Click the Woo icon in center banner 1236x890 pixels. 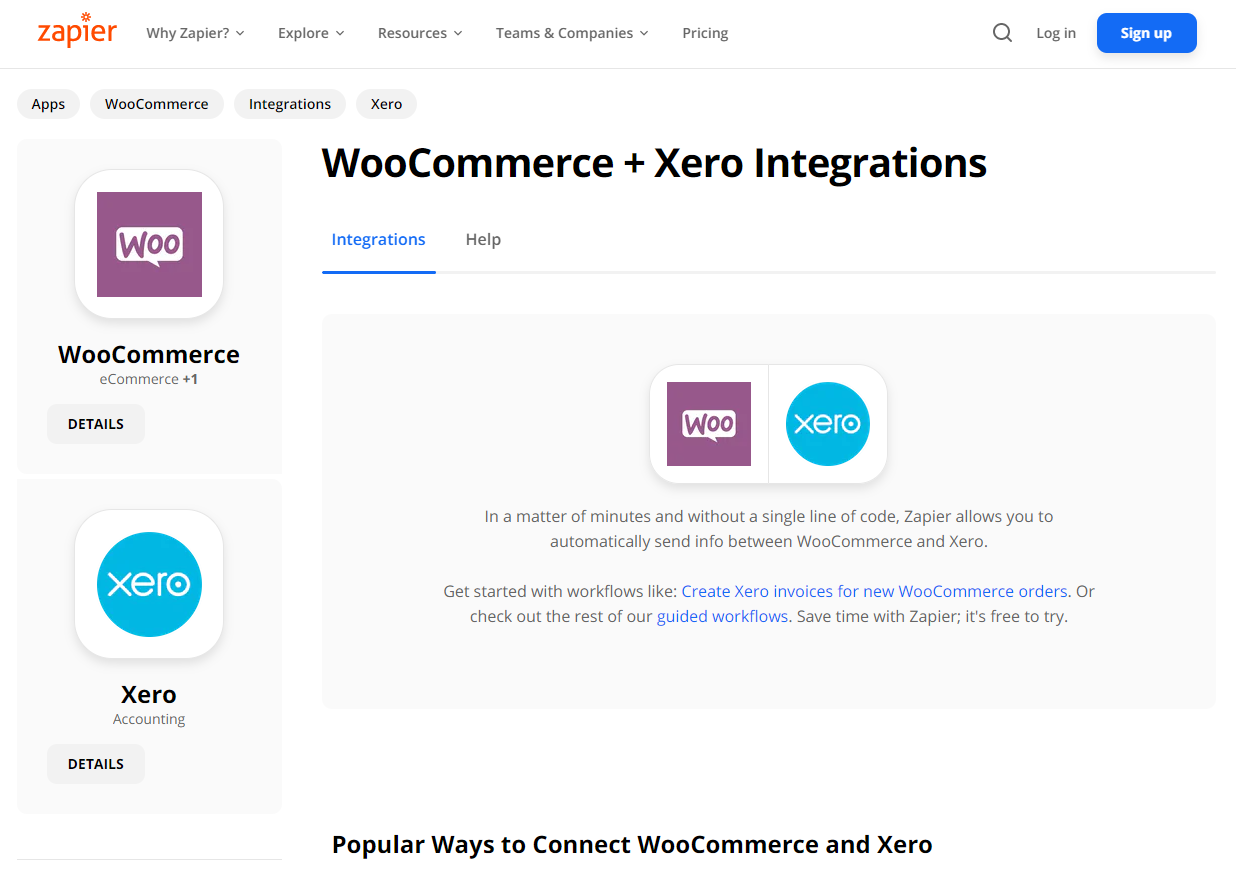click(x=709, y=424)
